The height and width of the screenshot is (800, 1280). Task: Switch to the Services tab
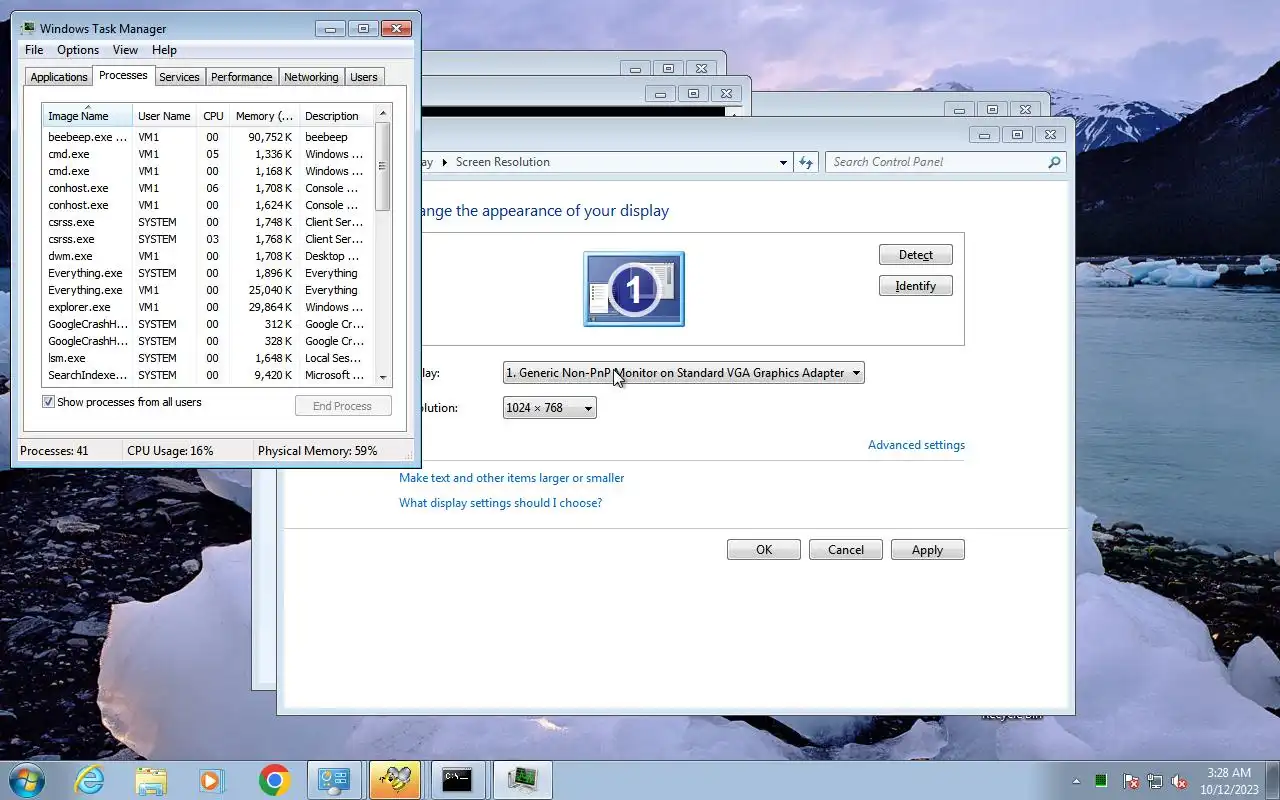click(x=179, y=77)
